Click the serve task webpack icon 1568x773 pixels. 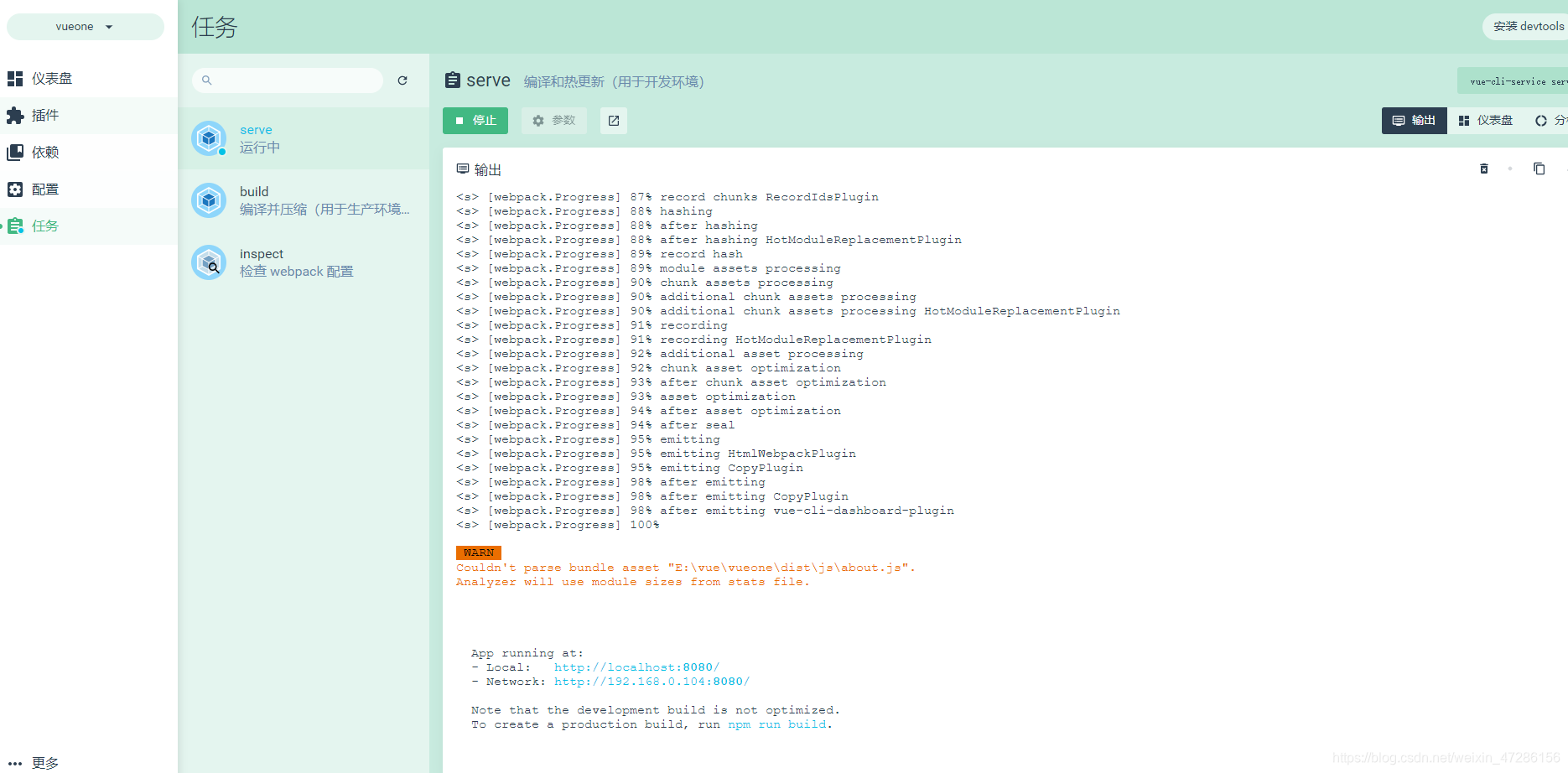[209, 138]
